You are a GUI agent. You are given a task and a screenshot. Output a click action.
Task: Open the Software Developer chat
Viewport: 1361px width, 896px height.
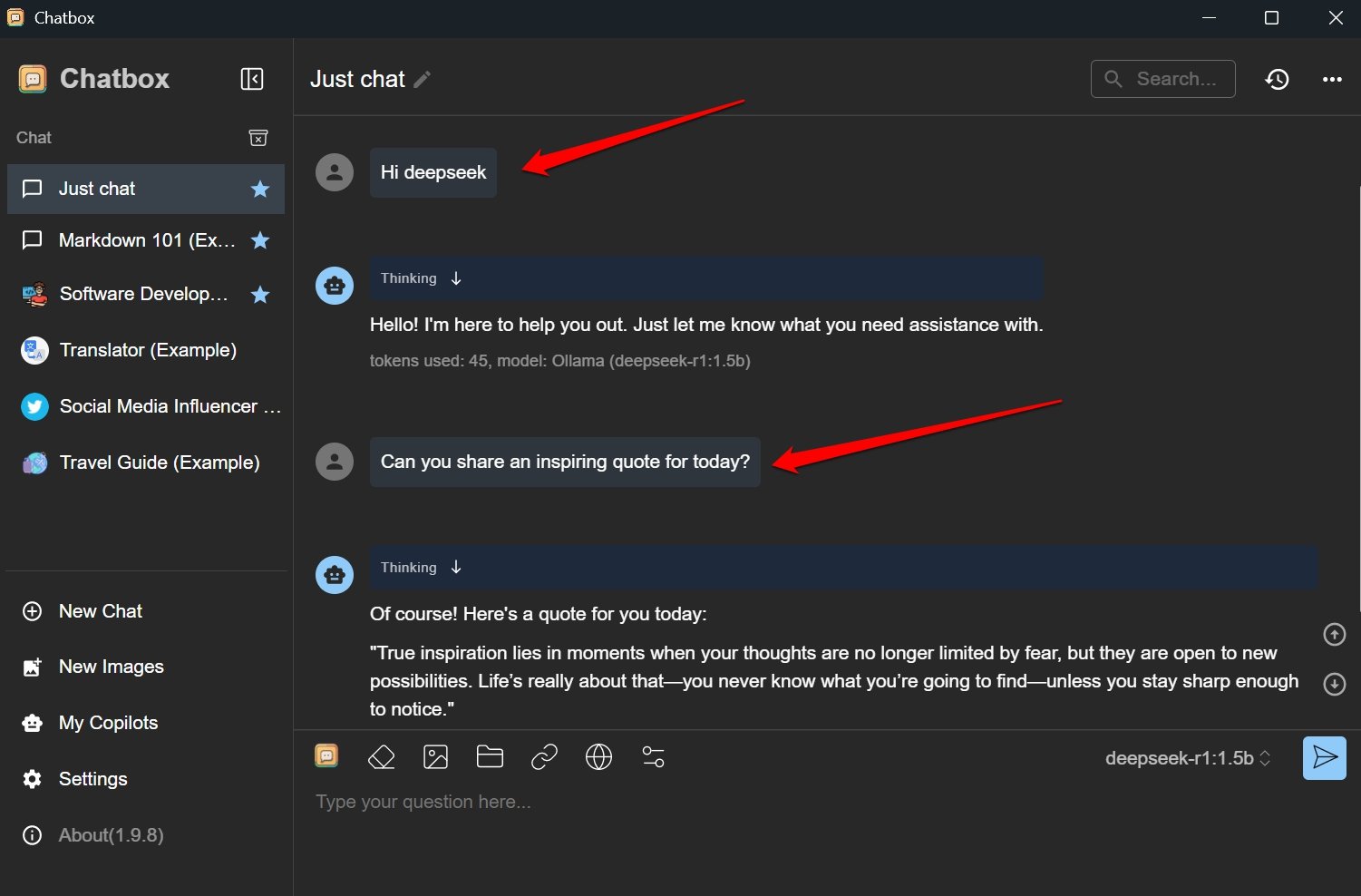146,294
